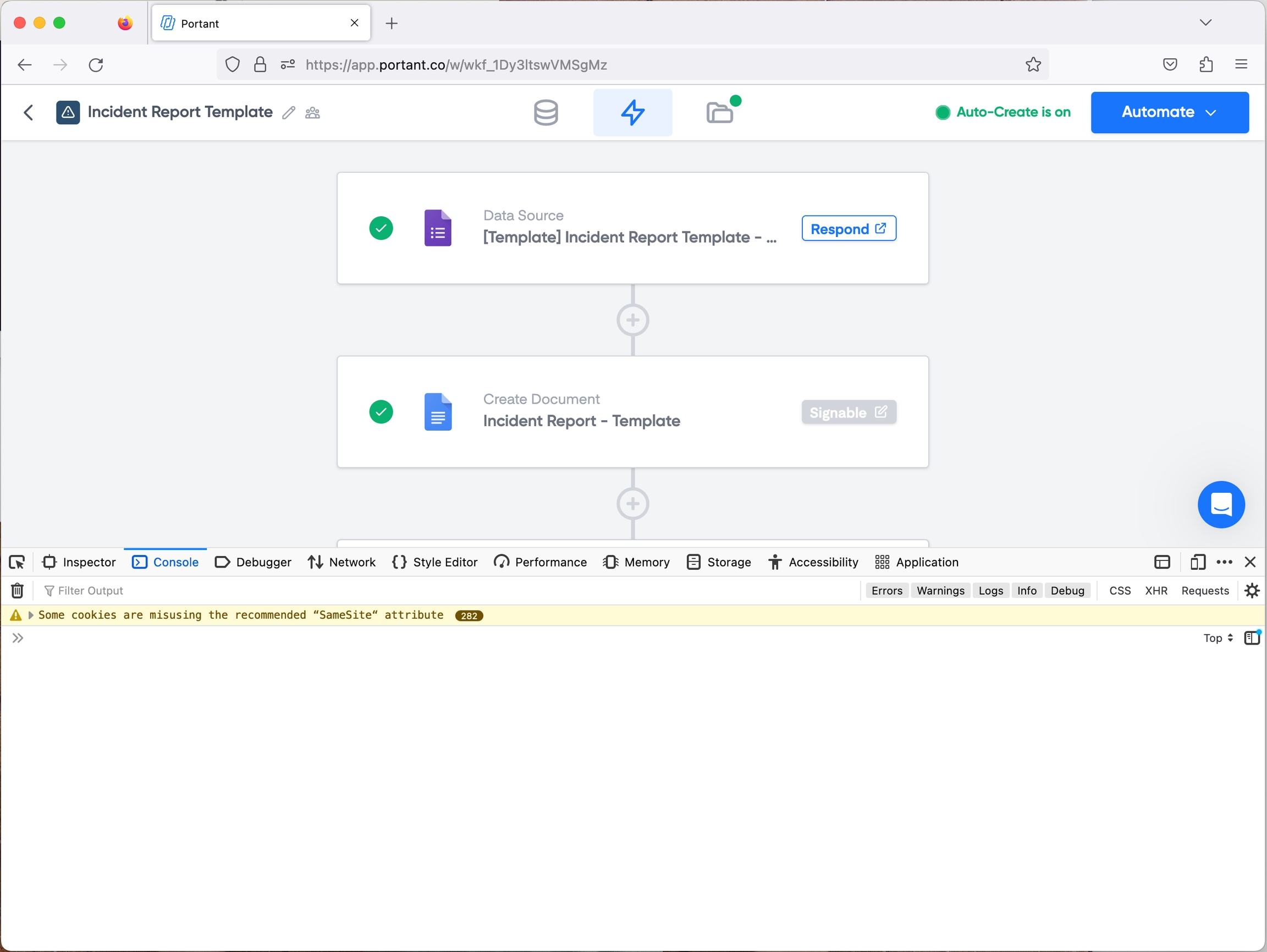Click the trash icon to clear console
The width and height of the screenshot is (1267, 952).
[18, 591]
